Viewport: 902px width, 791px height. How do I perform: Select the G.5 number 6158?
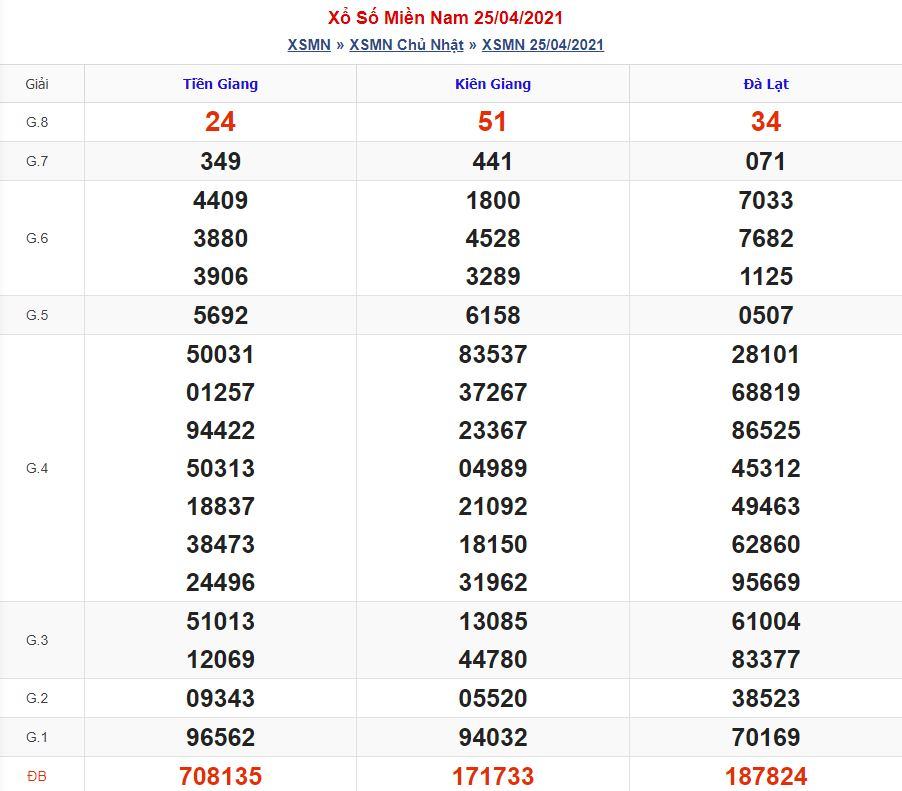point(493,315)
